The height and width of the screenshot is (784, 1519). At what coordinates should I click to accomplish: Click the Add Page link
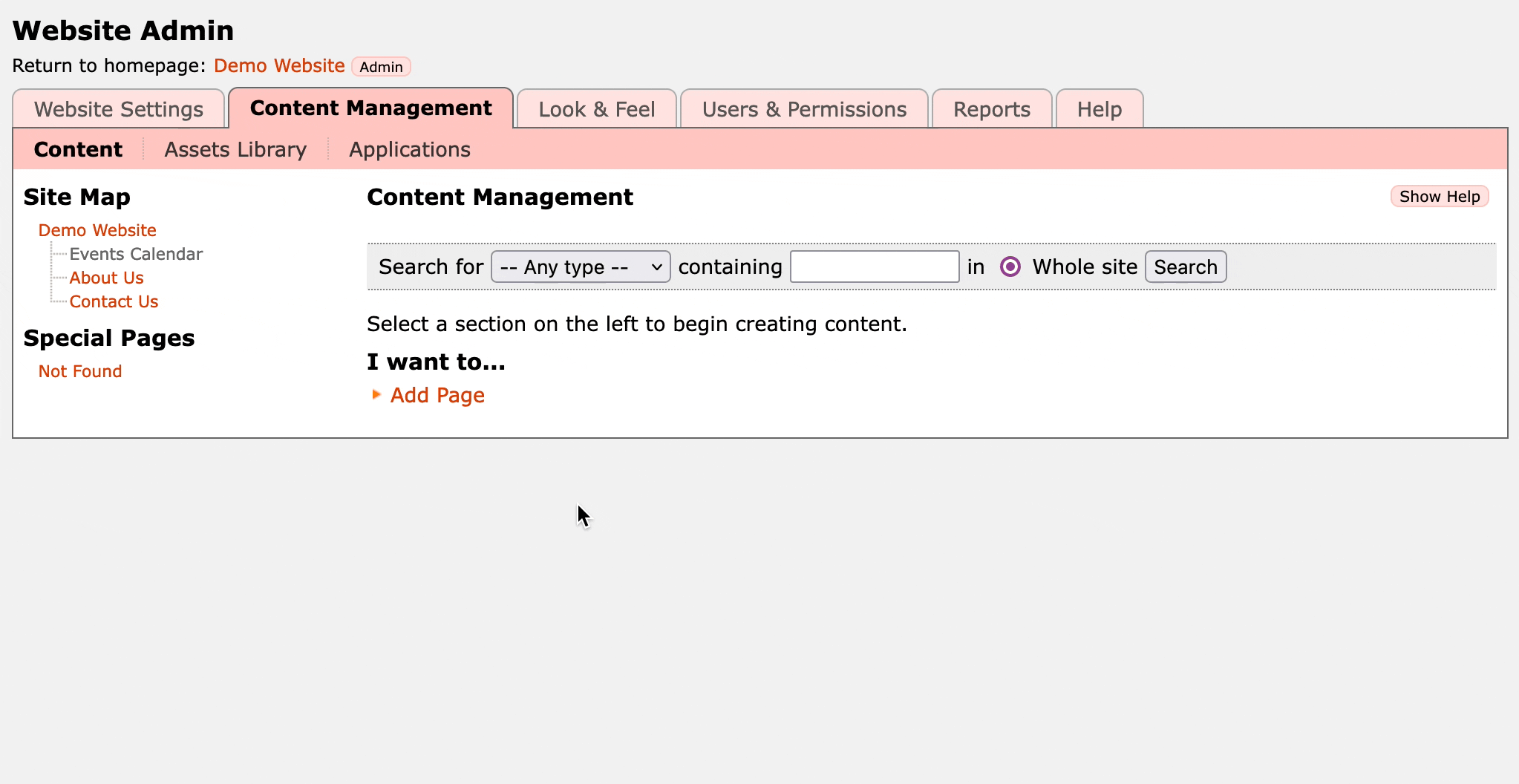437,395
